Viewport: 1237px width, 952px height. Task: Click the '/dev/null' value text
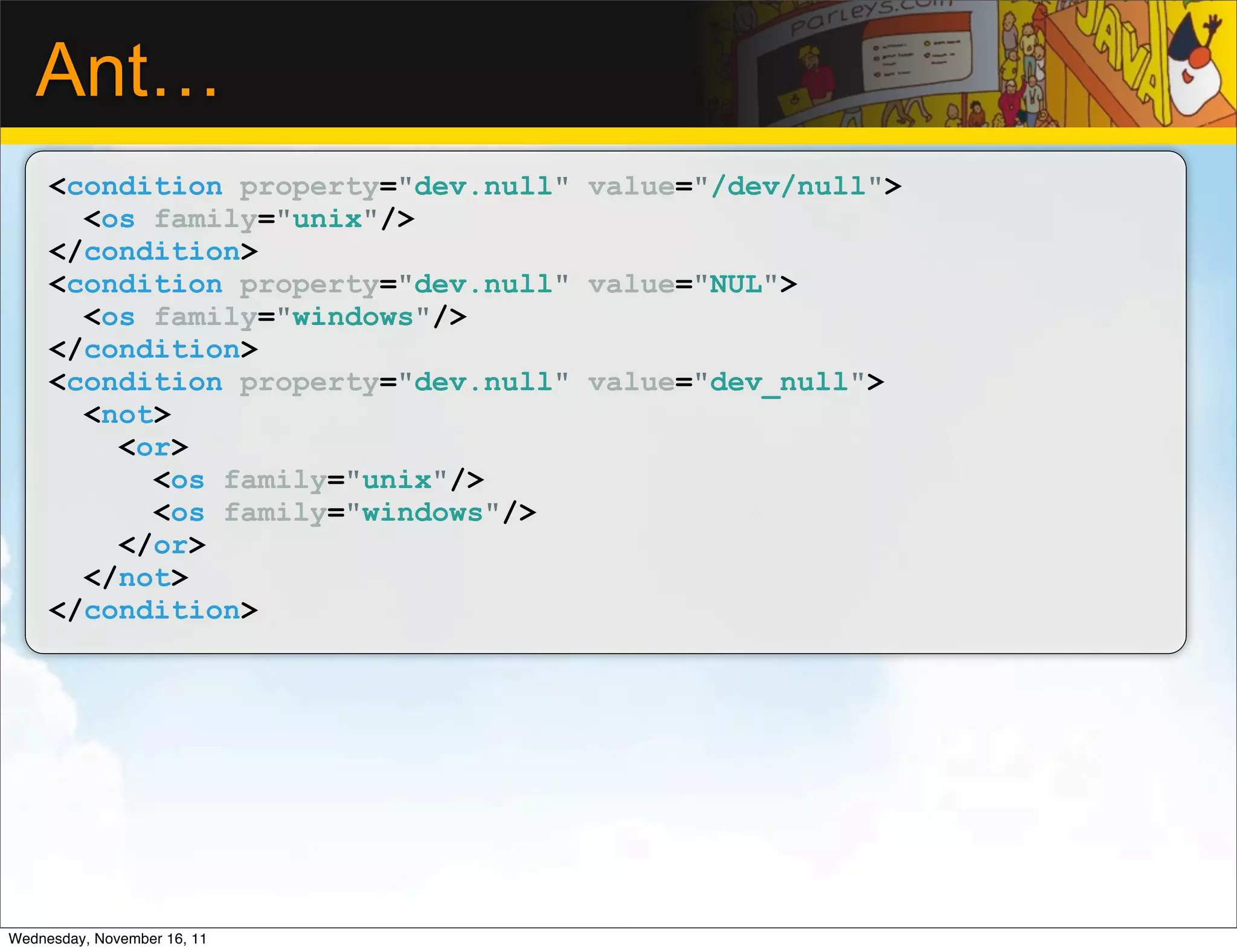788,186
